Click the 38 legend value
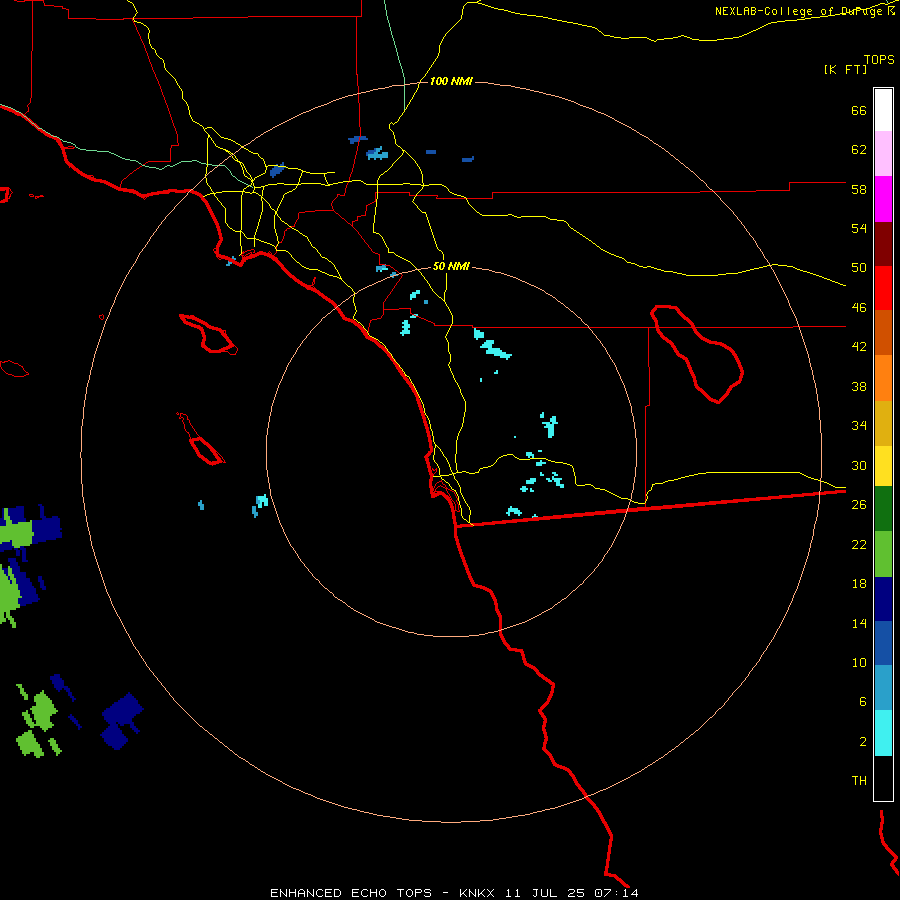This screenshot has height=900, width=900. [x=859, y=386]
